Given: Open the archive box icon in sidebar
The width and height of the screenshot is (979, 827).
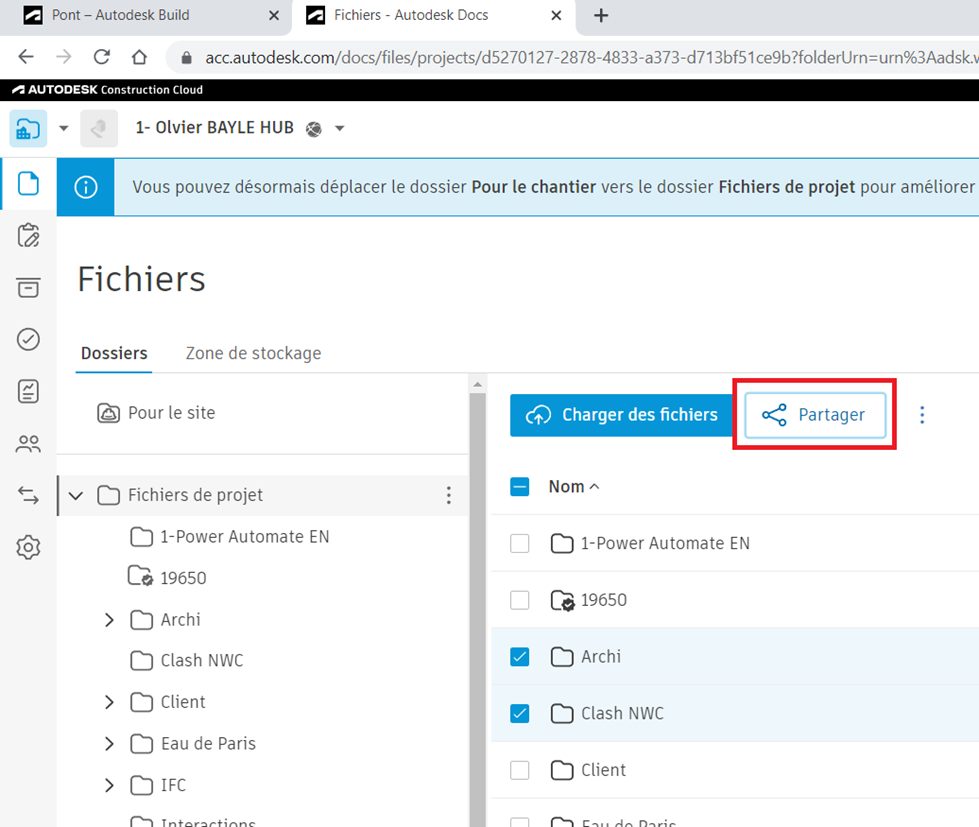Looking at the screenshot, I should pyautogui.click(x=28, y=287).
